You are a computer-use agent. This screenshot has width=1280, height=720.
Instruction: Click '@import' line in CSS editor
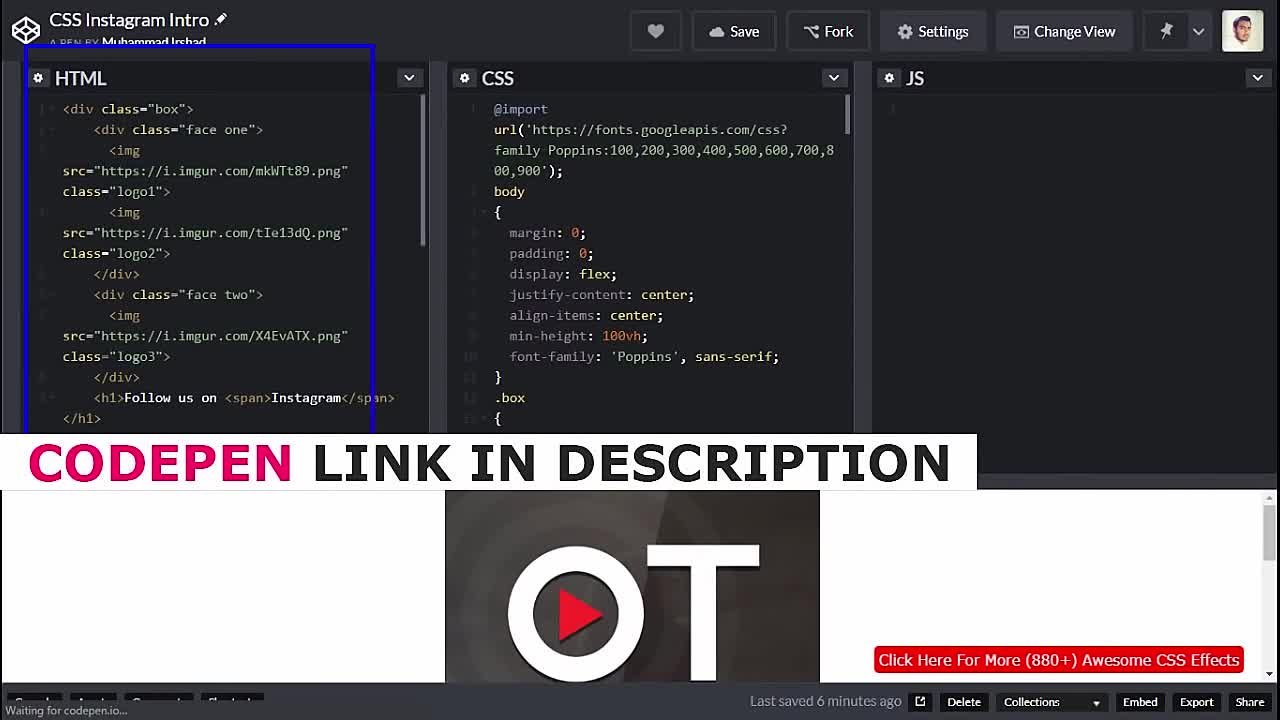[521, 108]
